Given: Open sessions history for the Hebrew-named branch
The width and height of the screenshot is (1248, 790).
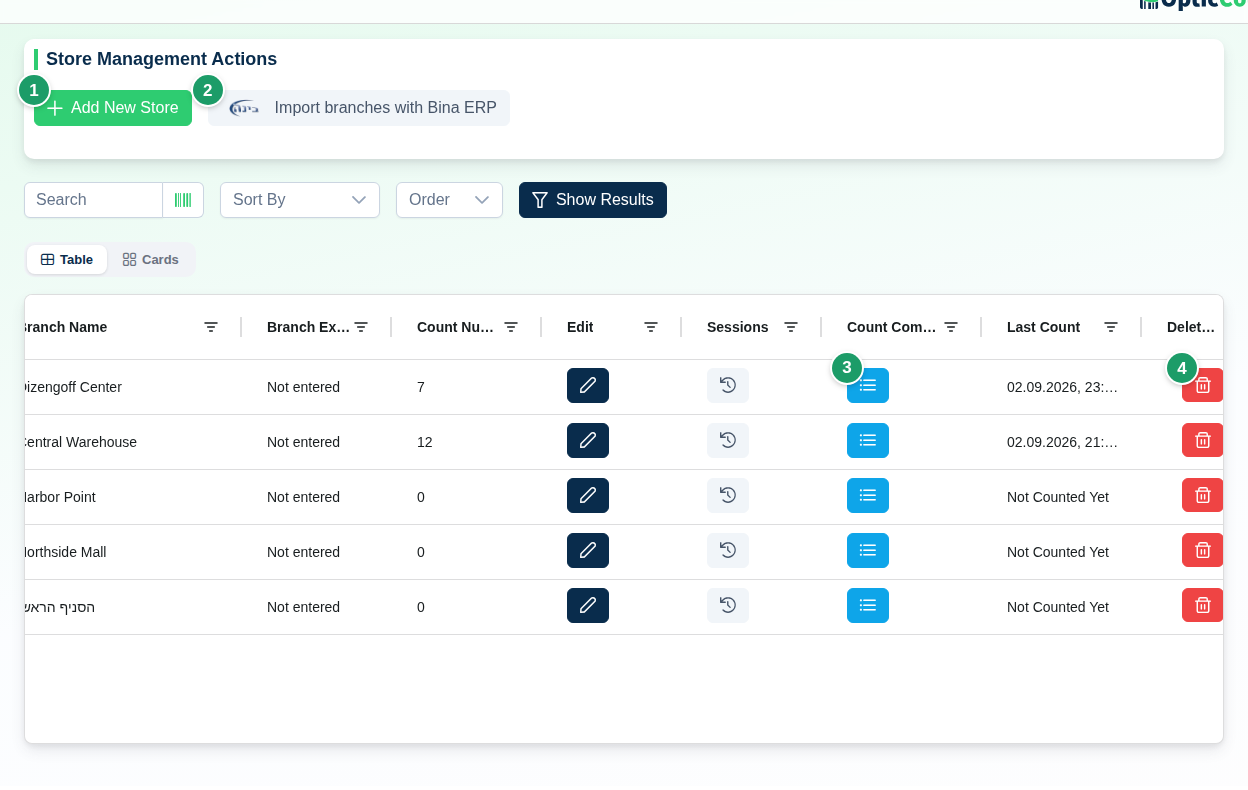Looking at the screenshot, I should (x=728, y=605).
